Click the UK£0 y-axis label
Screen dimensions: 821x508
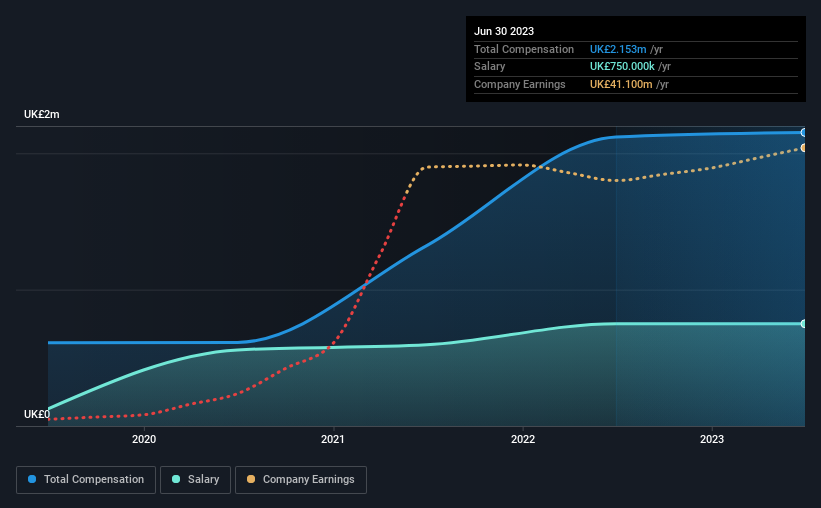37,414
